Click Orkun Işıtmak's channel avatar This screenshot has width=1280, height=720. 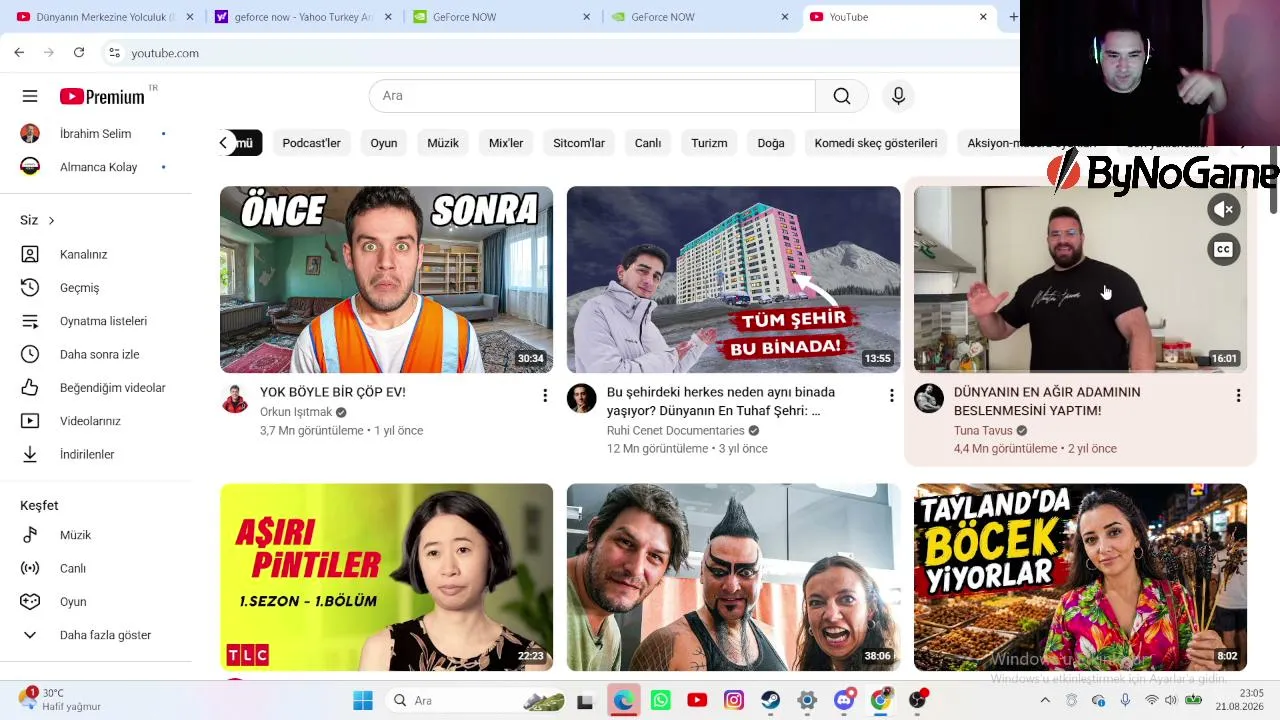pyautogui.click(x=235, y=399)
